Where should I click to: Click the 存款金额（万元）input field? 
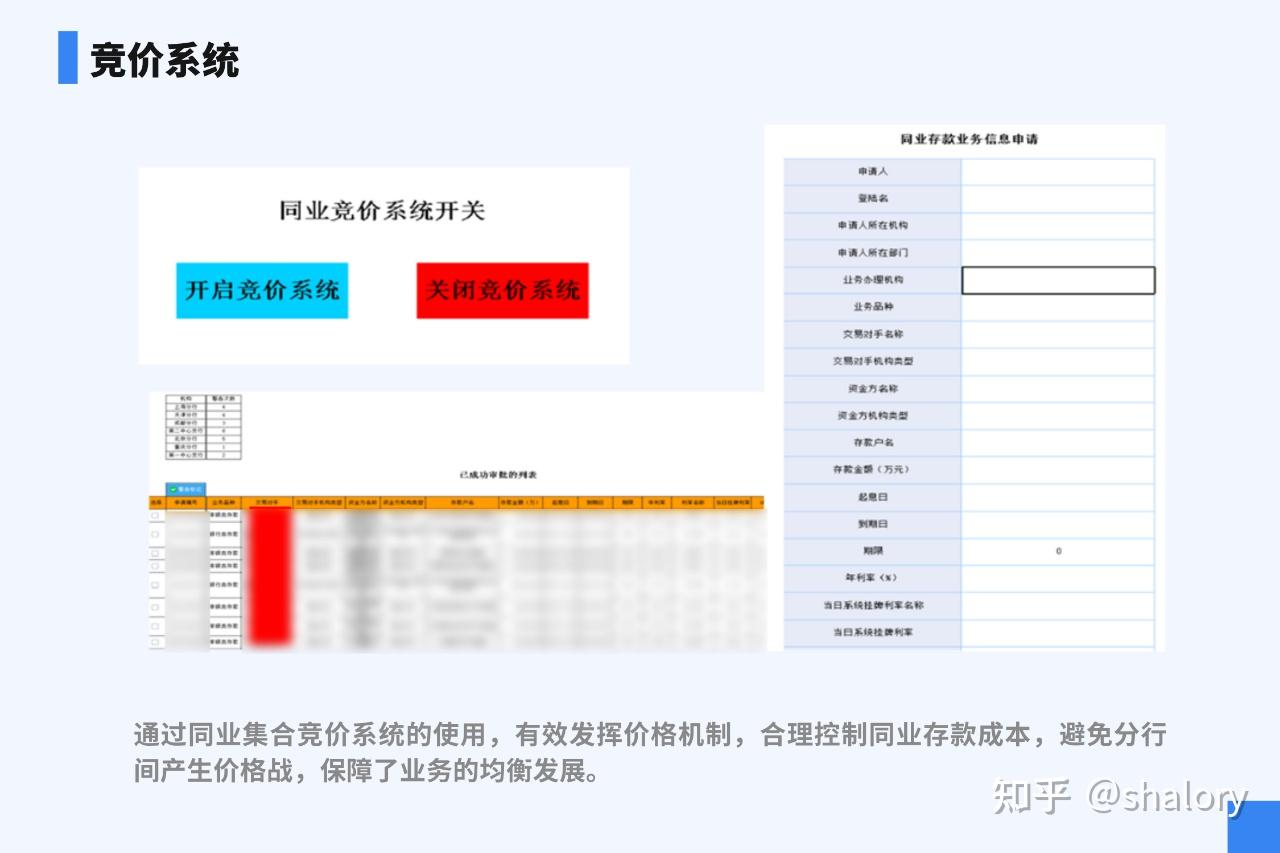tap(1058, 469)
